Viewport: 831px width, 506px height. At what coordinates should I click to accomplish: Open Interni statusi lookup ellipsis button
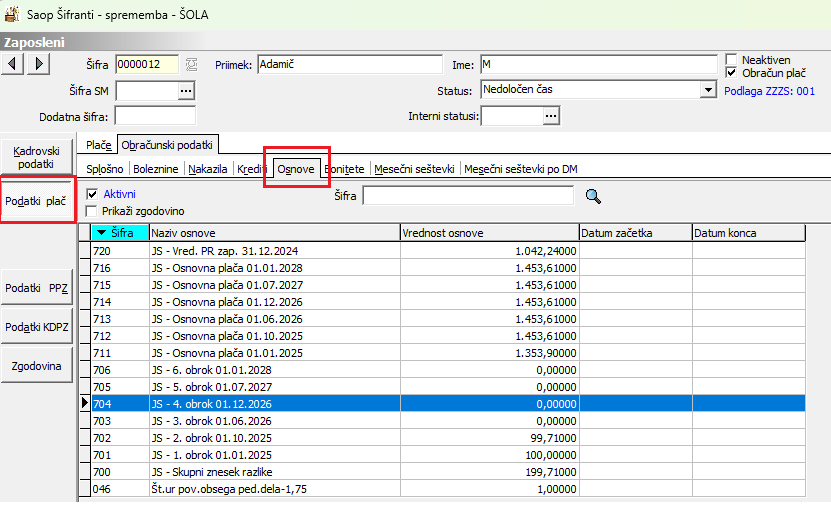coord(551,116)
